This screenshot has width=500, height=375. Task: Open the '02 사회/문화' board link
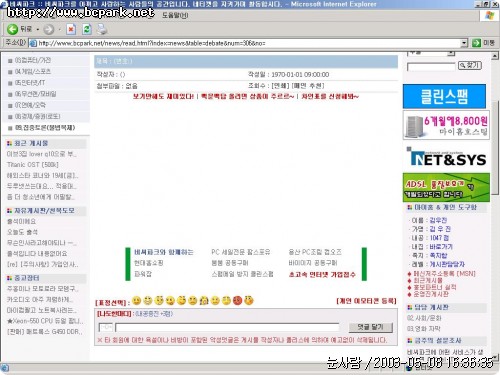click(424, 318)
